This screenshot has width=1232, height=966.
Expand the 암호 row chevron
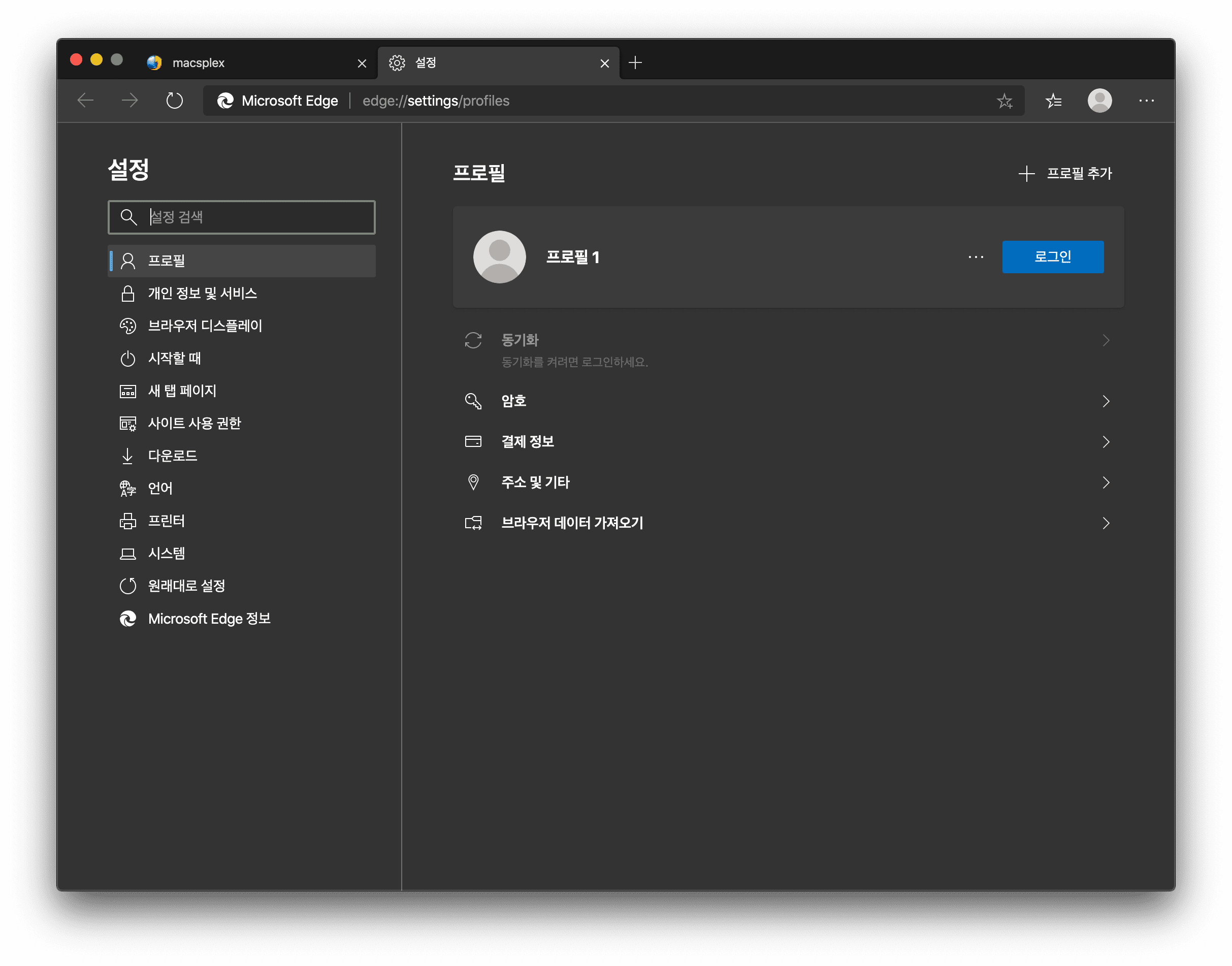pyautogui.click(x=1106, y=401)
